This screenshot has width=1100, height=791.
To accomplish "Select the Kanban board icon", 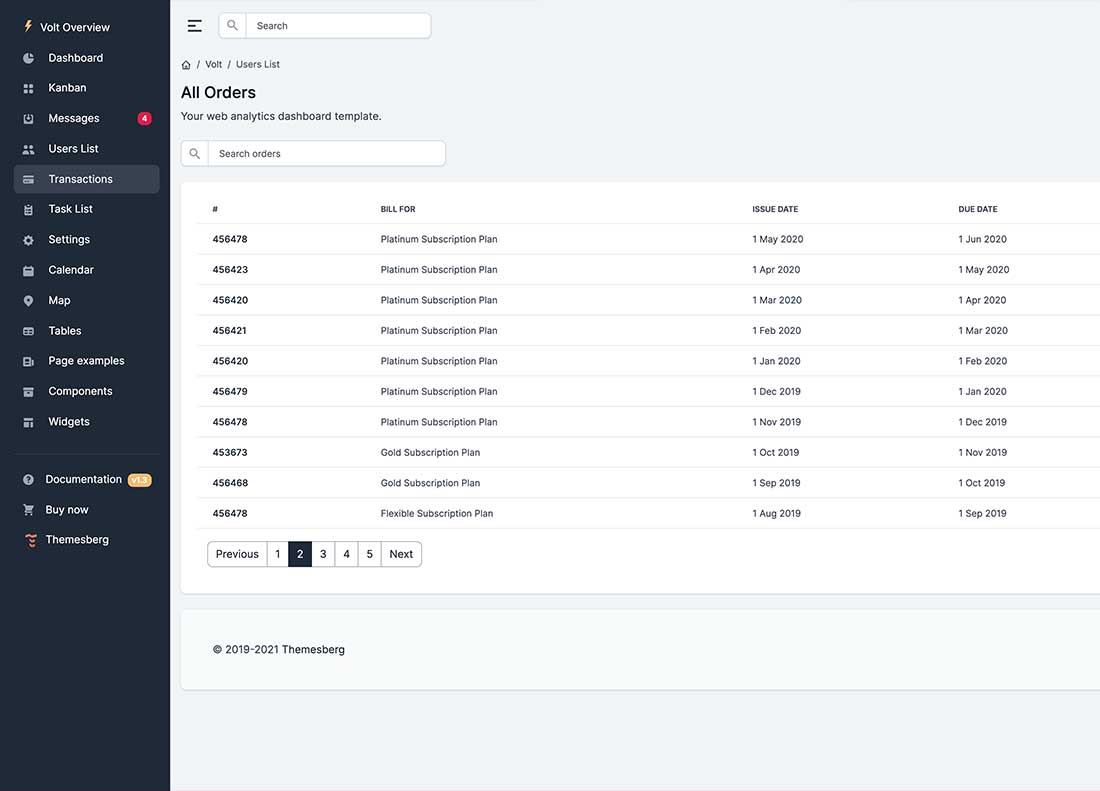I will click(27, 87).
